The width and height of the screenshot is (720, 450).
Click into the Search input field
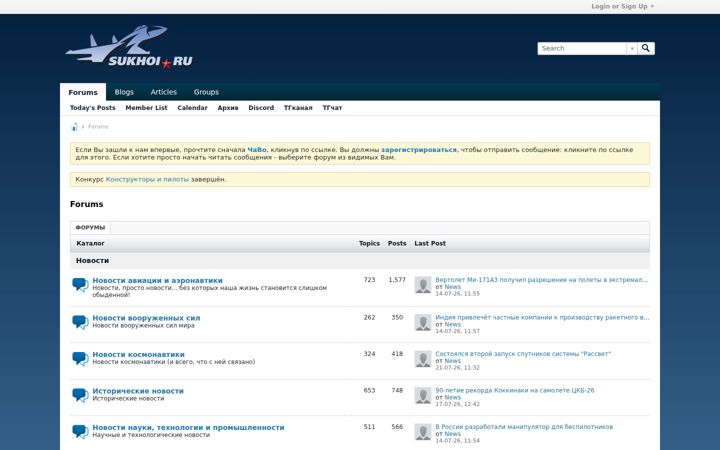point(582,48)
